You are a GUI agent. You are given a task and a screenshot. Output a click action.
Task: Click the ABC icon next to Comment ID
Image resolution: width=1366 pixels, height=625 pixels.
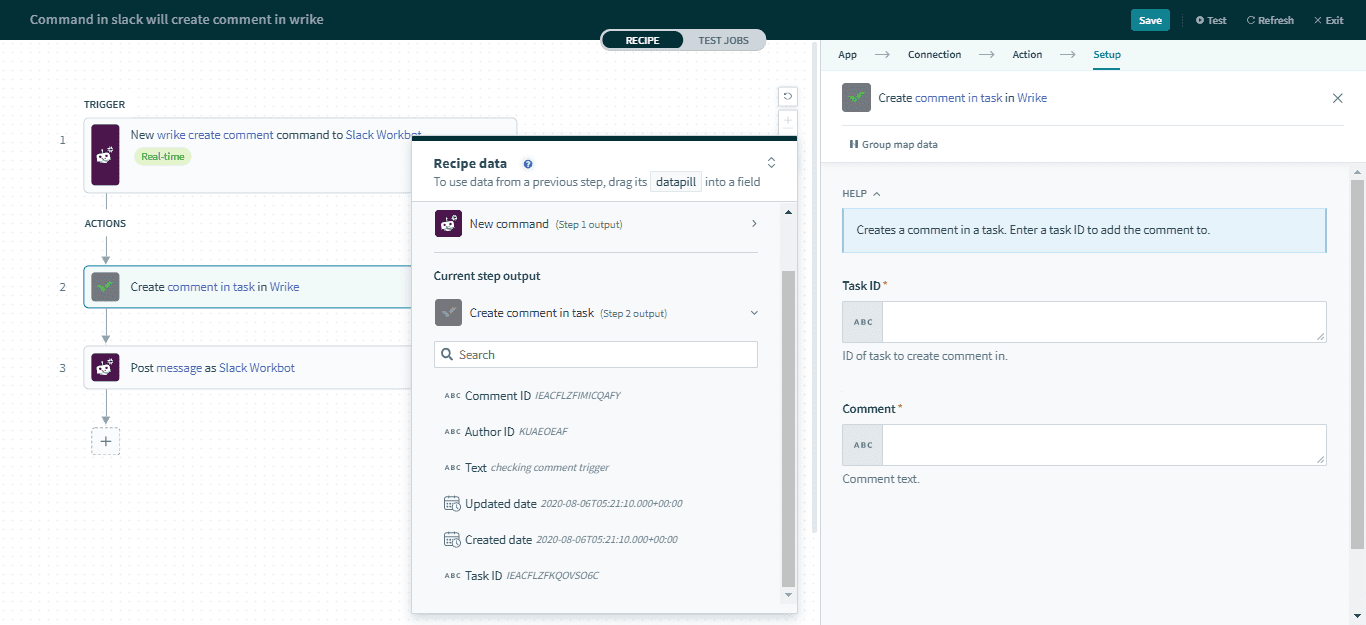coord(451,395)
